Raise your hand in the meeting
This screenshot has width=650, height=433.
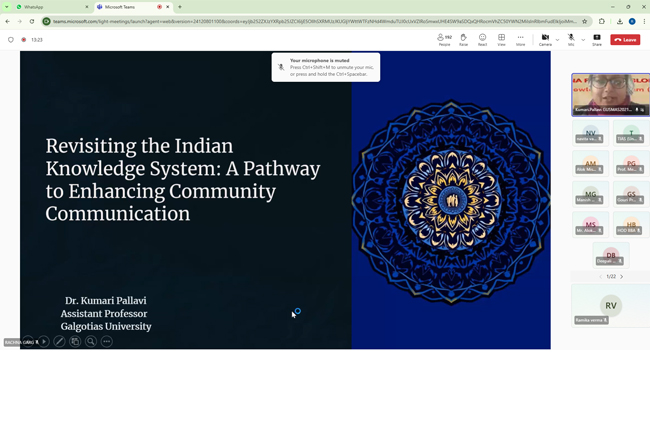[463, 40]
